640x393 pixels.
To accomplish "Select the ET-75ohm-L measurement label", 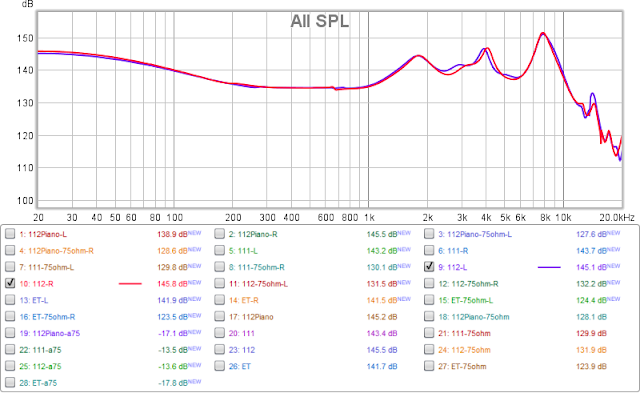I will coord(466,300).
